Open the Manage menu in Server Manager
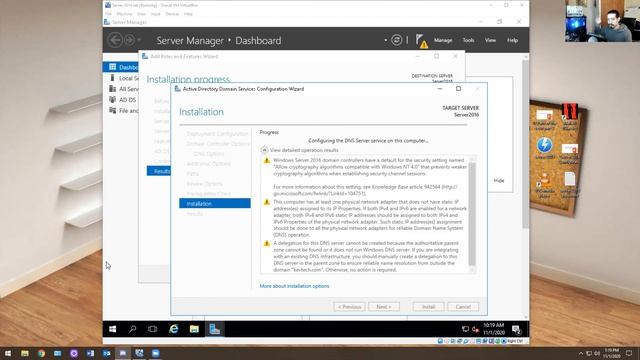 click(x=443, y=40)
